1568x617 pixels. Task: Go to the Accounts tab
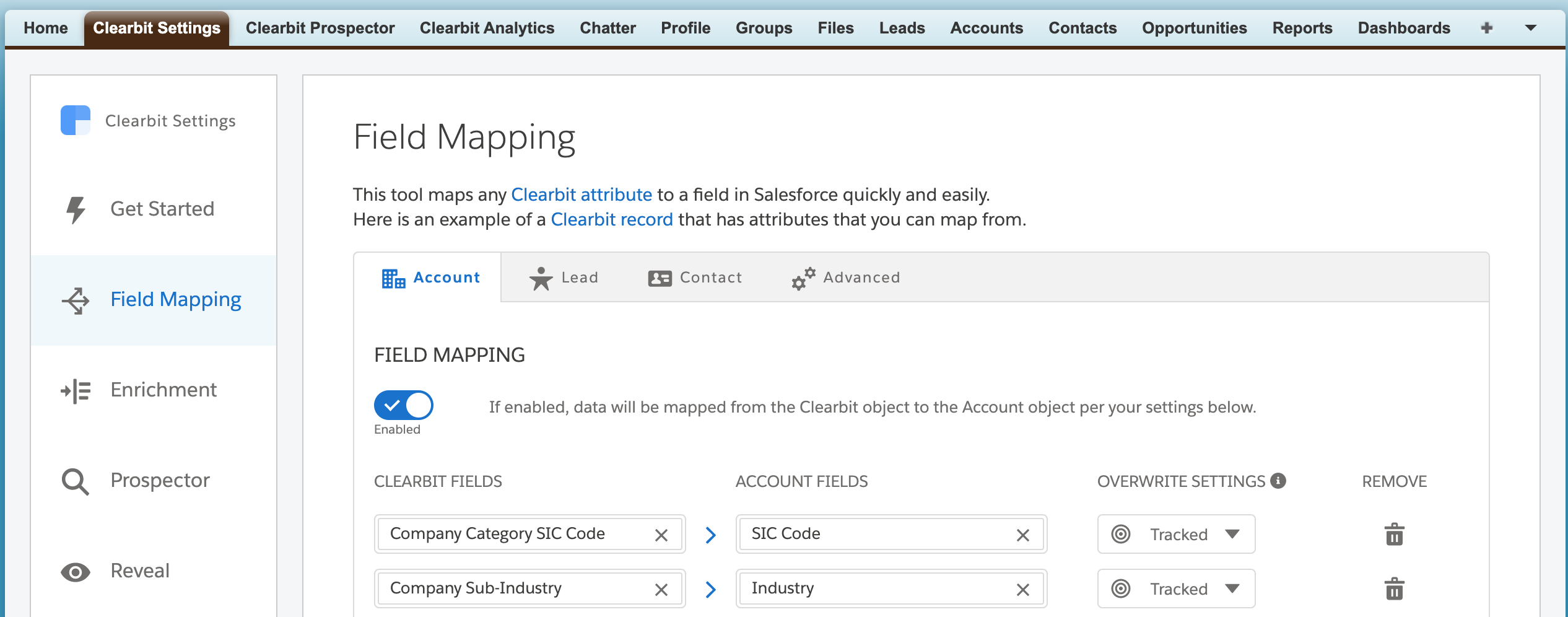(987, 28)
